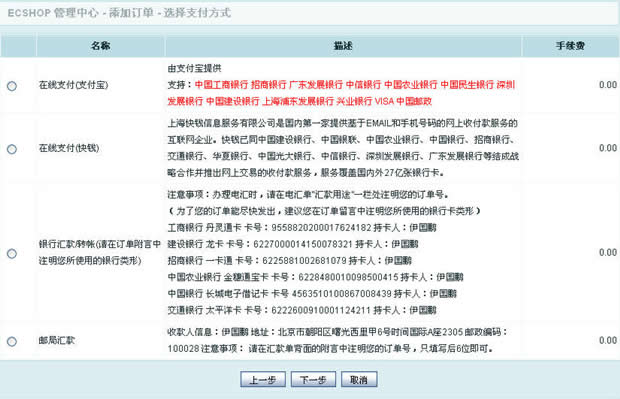Image resolution: width=620 pixels, height=399 pixels.
Task: Click the 手续费 column header
Action: [x=570, y=46]
